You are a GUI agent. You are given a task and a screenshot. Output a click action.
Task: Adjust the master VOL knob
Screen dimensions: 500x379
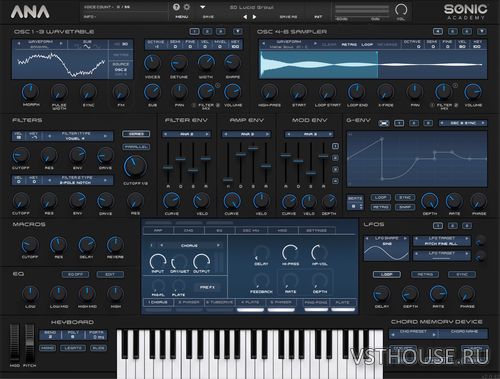(x=401, y=10)
